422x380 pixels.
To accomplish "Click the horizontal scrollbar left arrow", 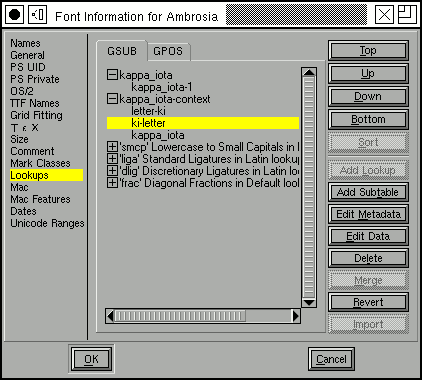I will point(110,316).
